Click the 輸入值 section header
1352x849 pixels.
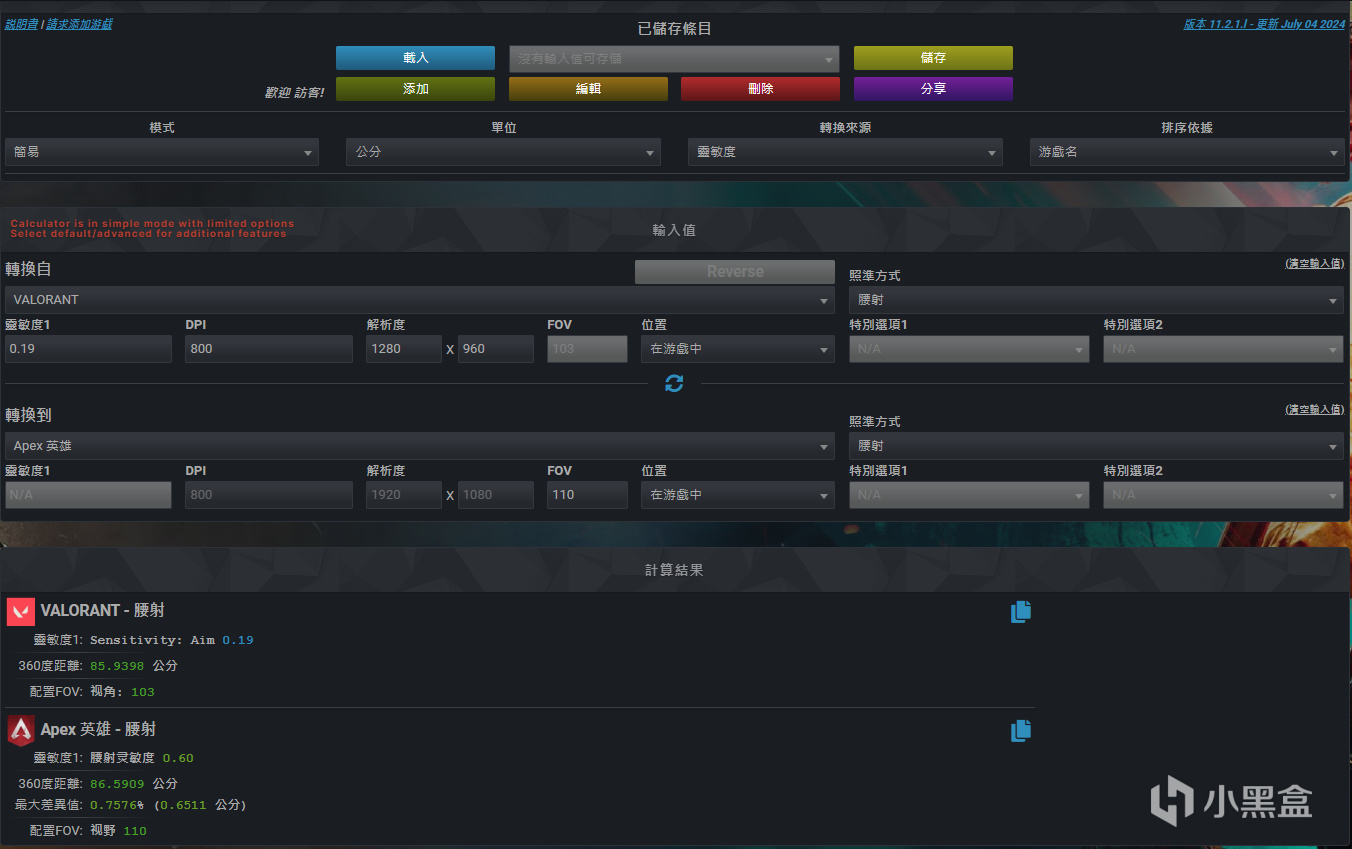click(x=674, y=230)
